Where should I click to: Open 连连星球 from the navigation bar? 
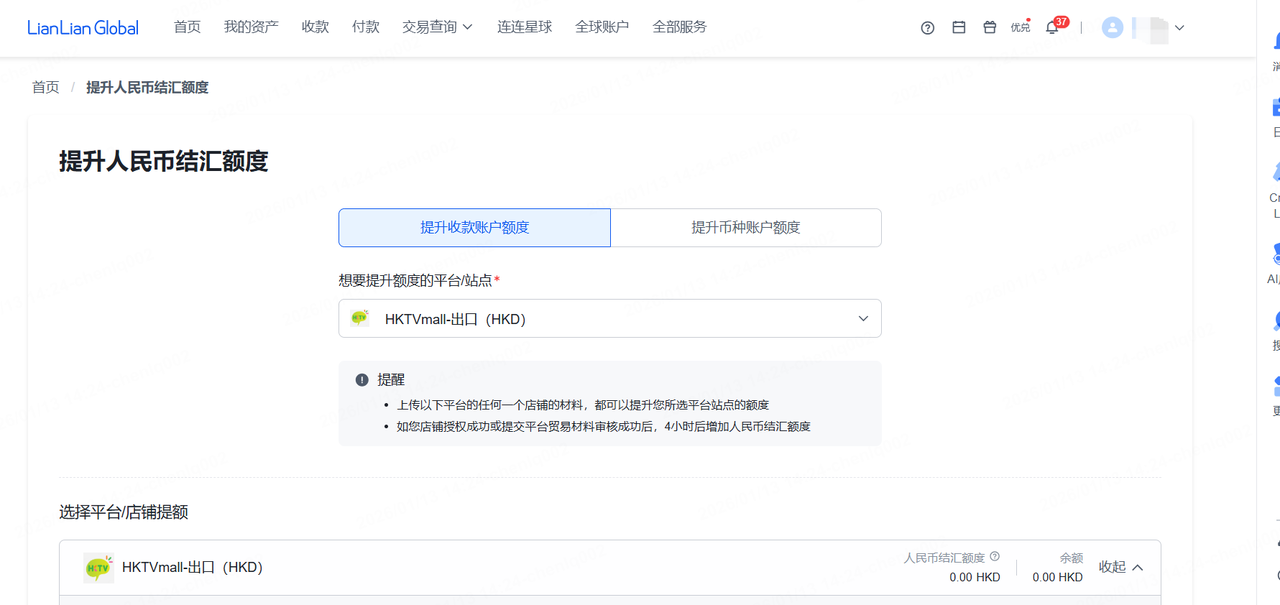[x=525, y=28]
